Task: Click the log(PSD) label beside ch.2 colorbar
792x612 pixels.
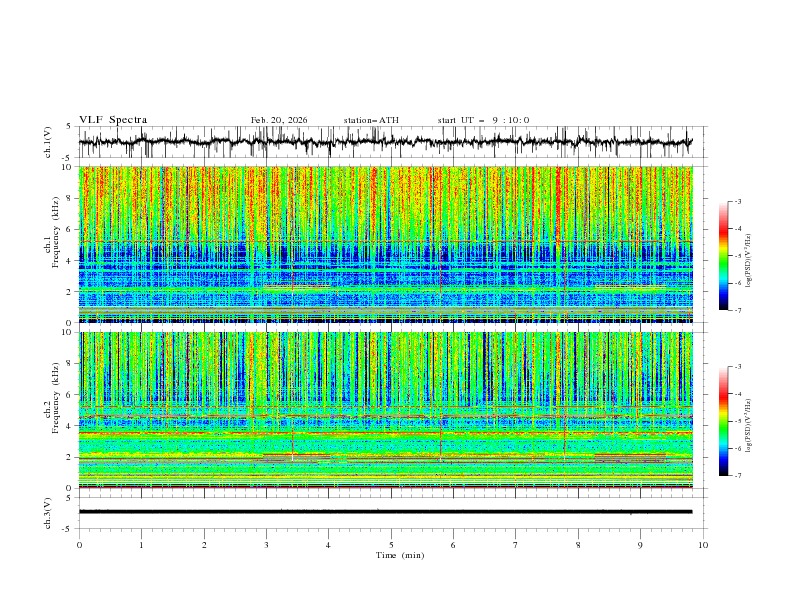Action: tap(749, 425)
